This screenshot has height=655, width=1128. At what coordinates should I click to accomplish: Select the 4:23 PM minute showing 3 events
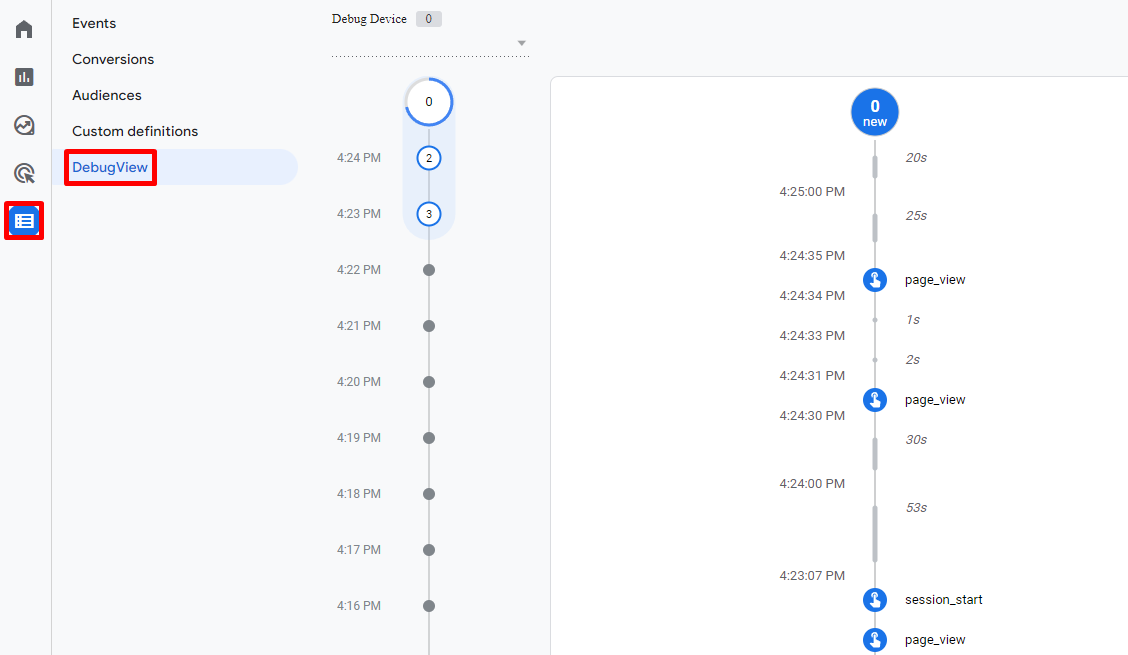[x=429, y=213]
